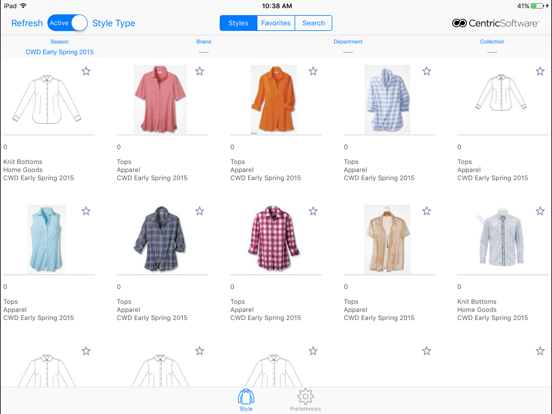
Task: Select 'Home Goods' text under mannequin shirt
Action: click(x=477, y=310)
